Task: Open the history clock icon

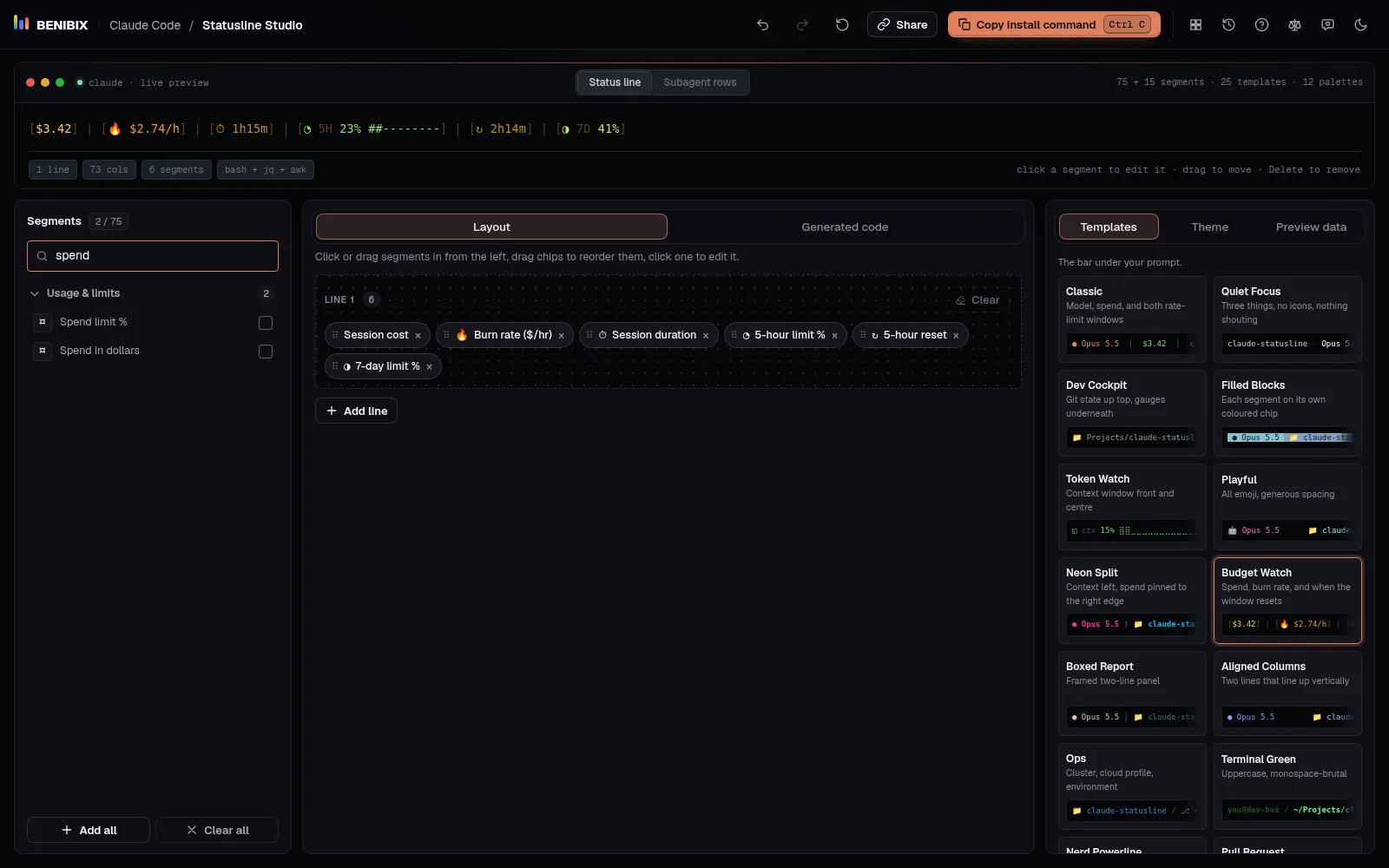Action: [x=1228, y=25]
